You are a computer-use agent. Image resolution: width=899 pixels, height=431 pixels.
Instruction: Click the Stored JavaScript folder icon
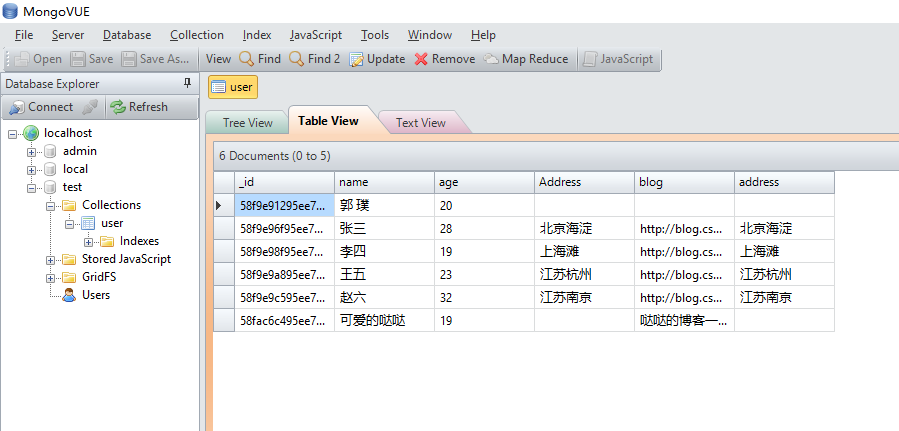(x=69, y=259)
